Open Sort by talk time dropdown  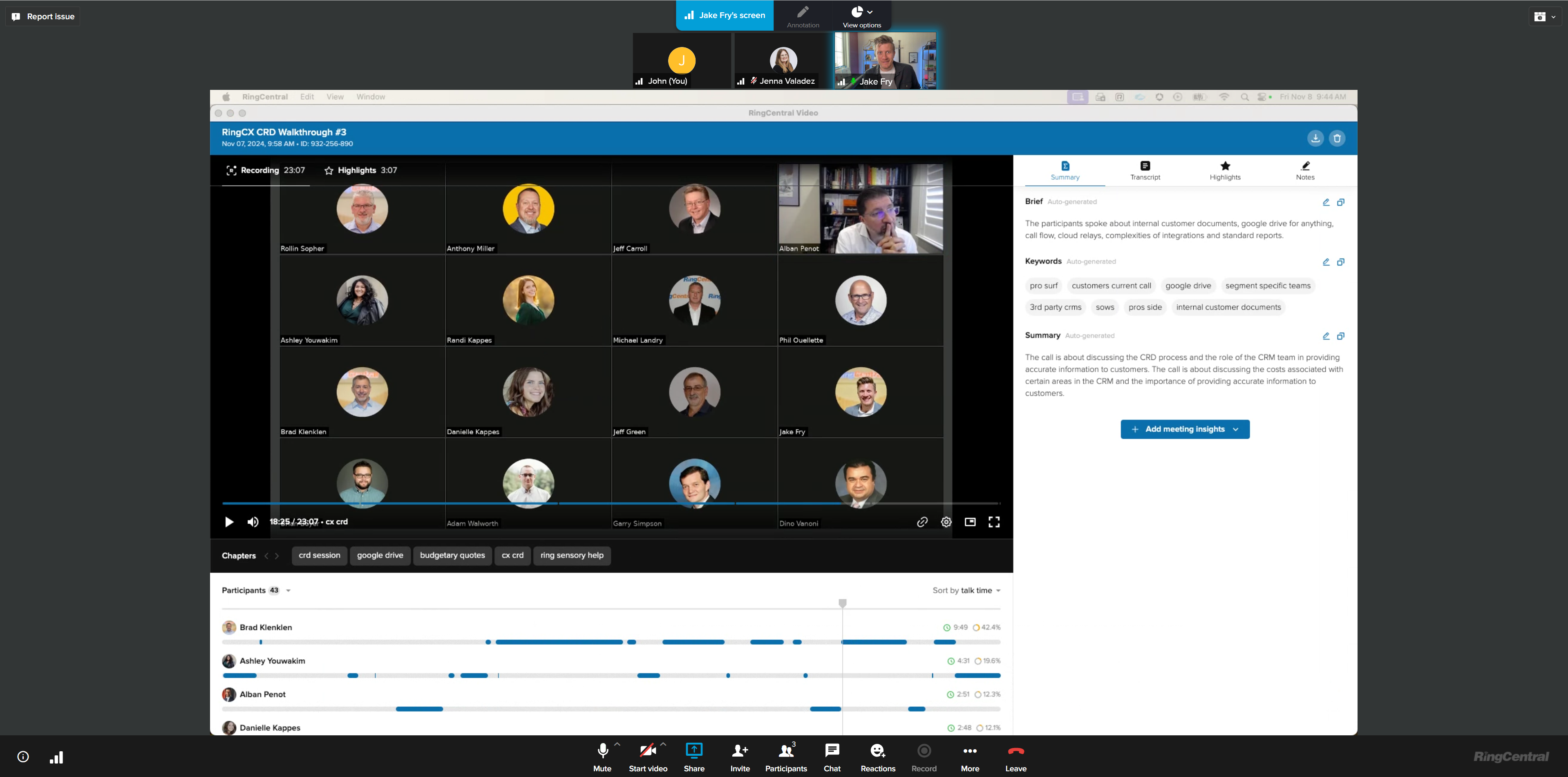[x=966, y=590]
